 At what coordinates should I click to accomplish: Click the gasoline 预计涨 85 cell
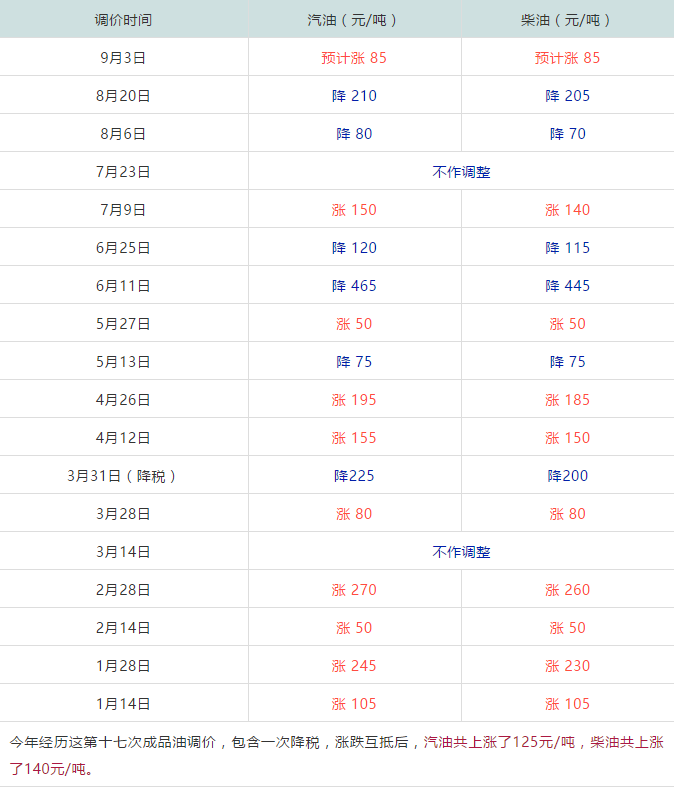pyautogui.click(x=354, y=58)
